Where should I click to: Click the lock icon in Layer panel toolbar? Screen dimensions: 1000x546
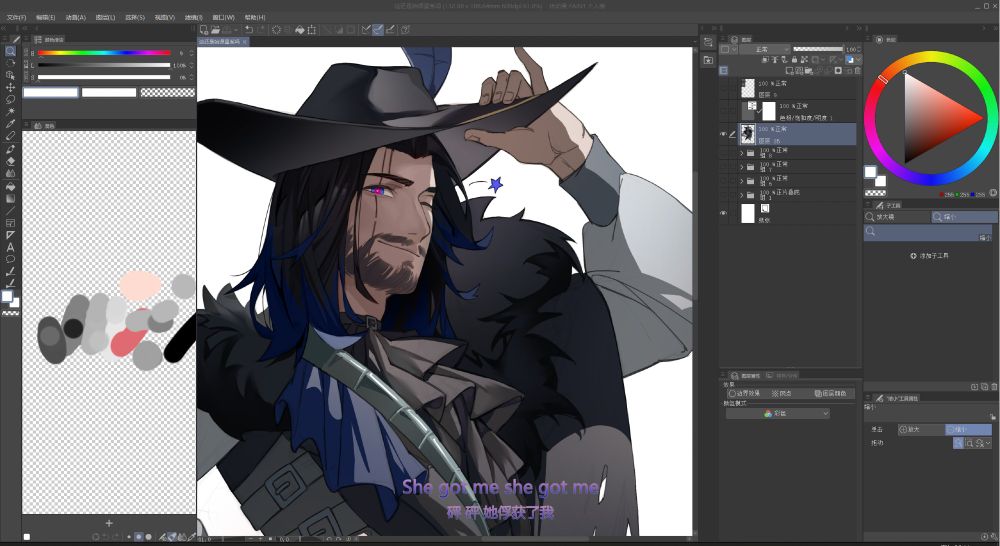(795, 59)
